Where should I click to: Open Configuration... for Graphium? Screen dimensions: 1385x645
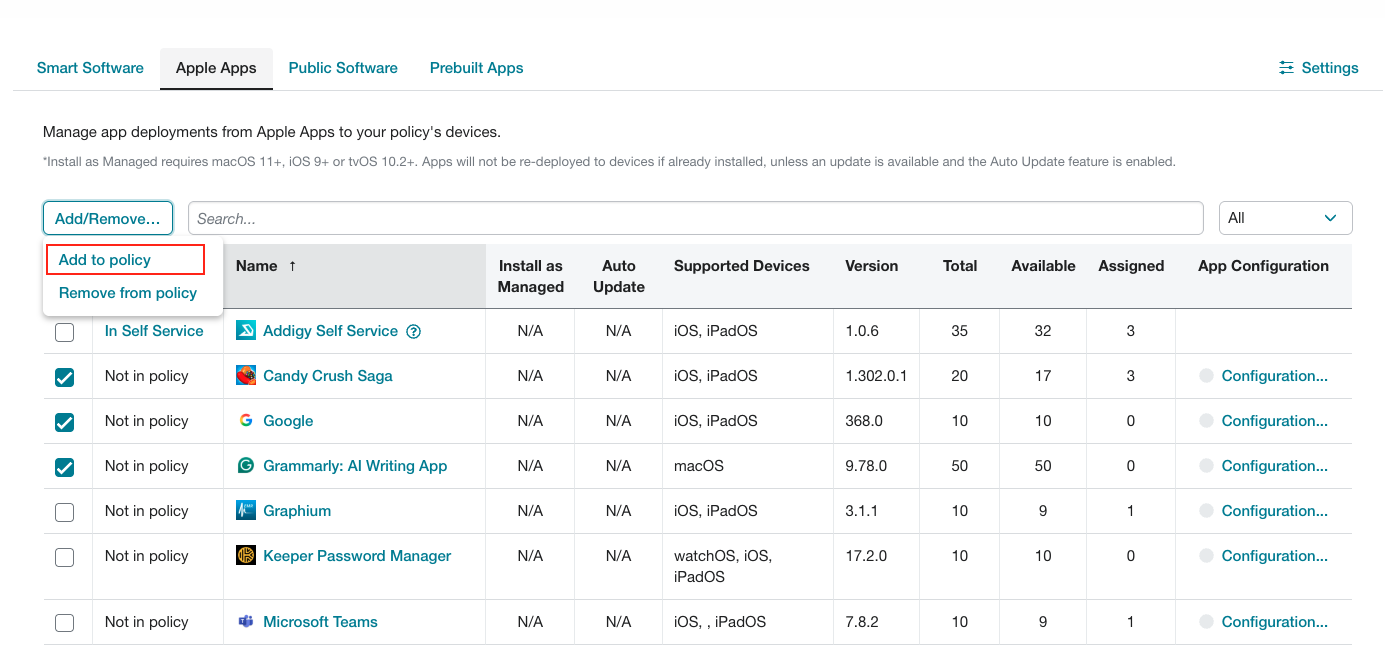[x=1275, y=511]
